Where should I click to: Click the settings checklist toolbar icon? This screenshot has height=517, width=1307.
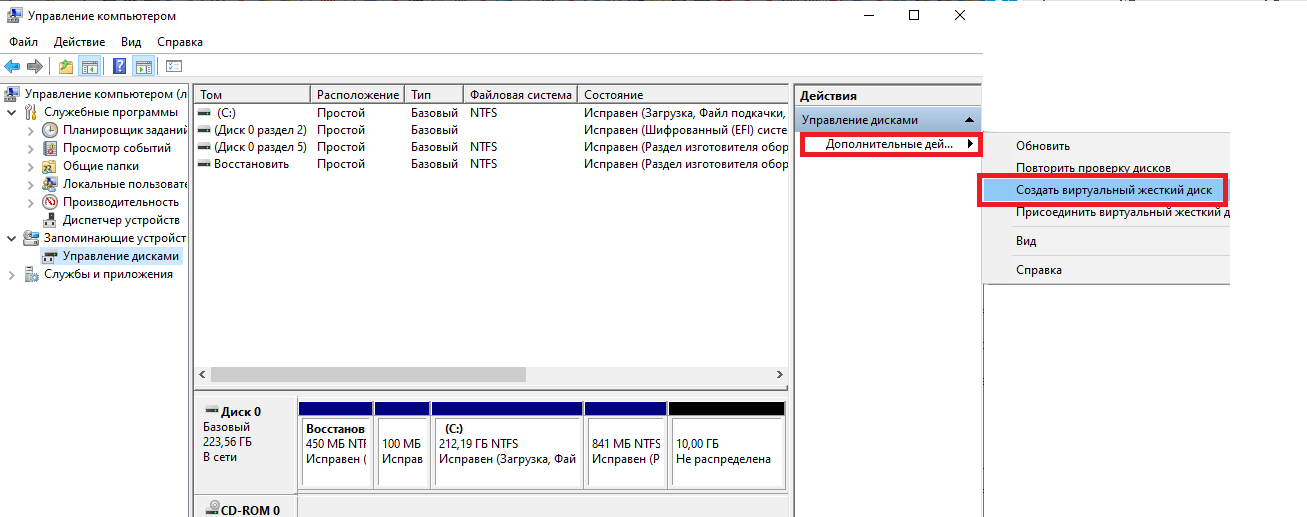tap(174, 66)
